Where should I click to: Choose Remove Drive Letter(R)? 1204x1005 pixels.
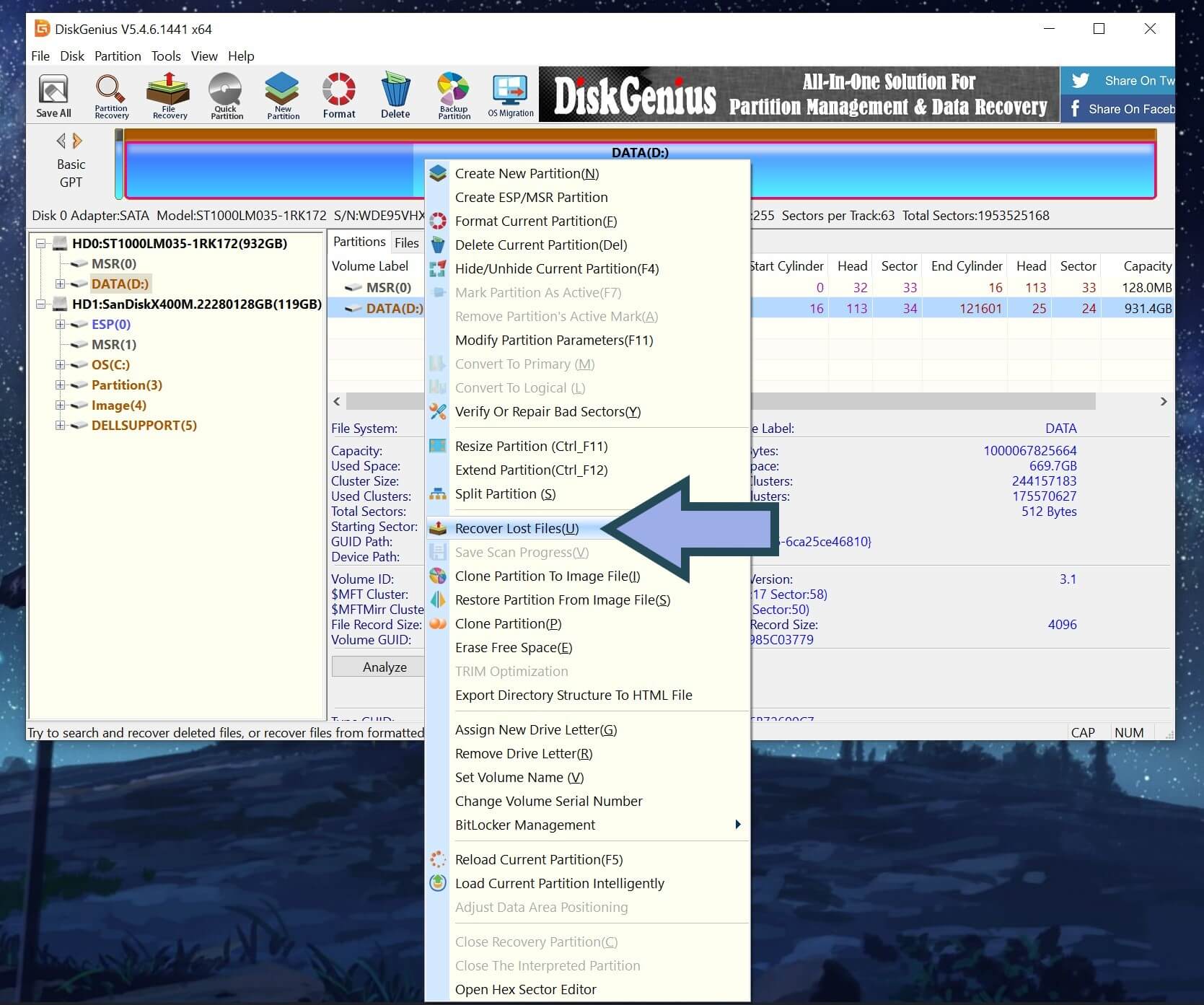coord(524,753)
